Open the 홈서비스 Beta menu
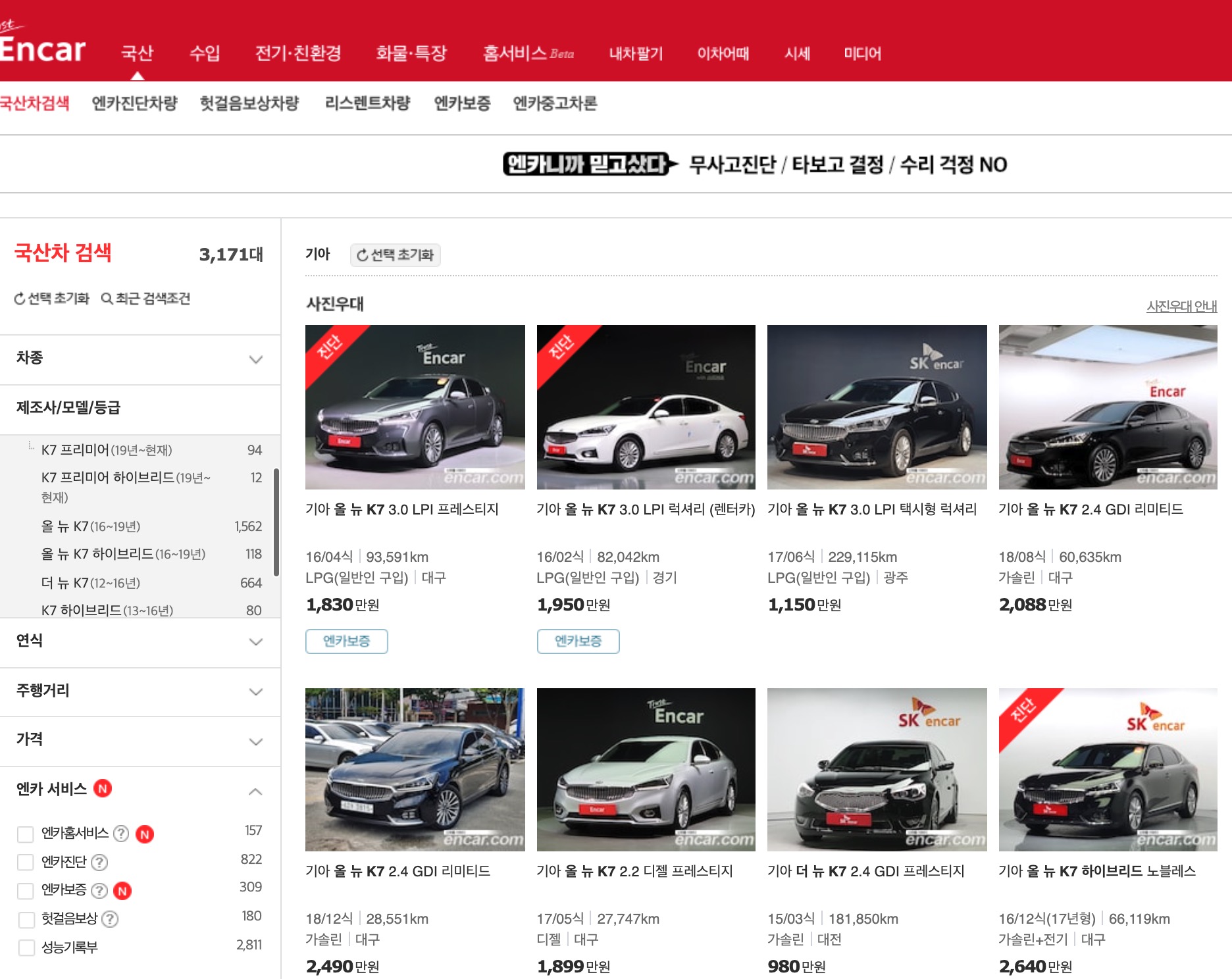This screenshot has width=1232, height=979. click(x=528, y=53)
